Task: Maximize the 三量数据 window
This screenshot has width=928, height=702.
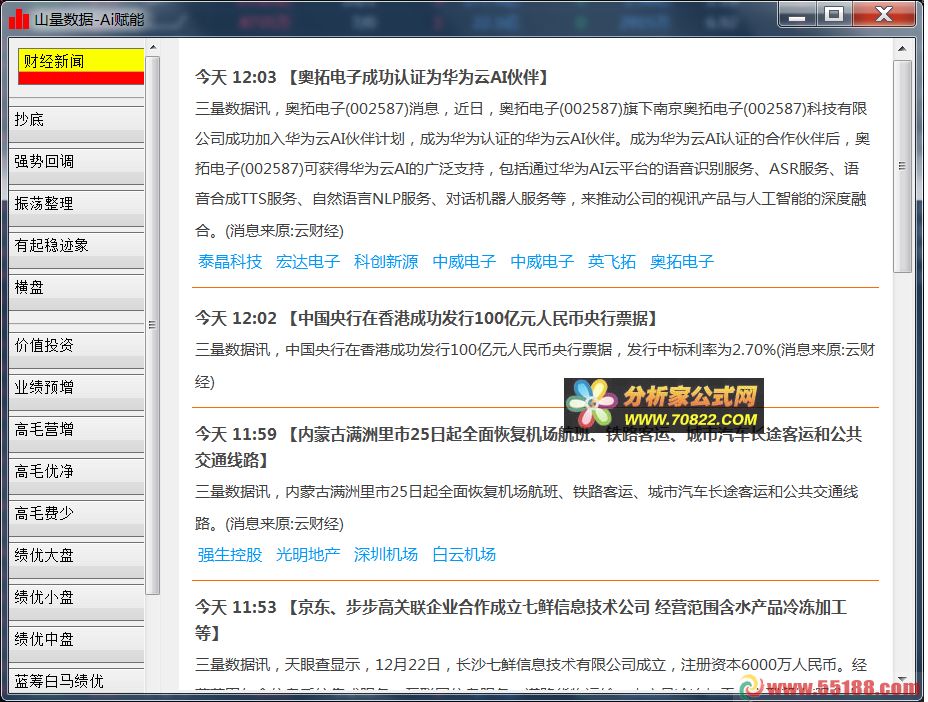Action: 834,14
